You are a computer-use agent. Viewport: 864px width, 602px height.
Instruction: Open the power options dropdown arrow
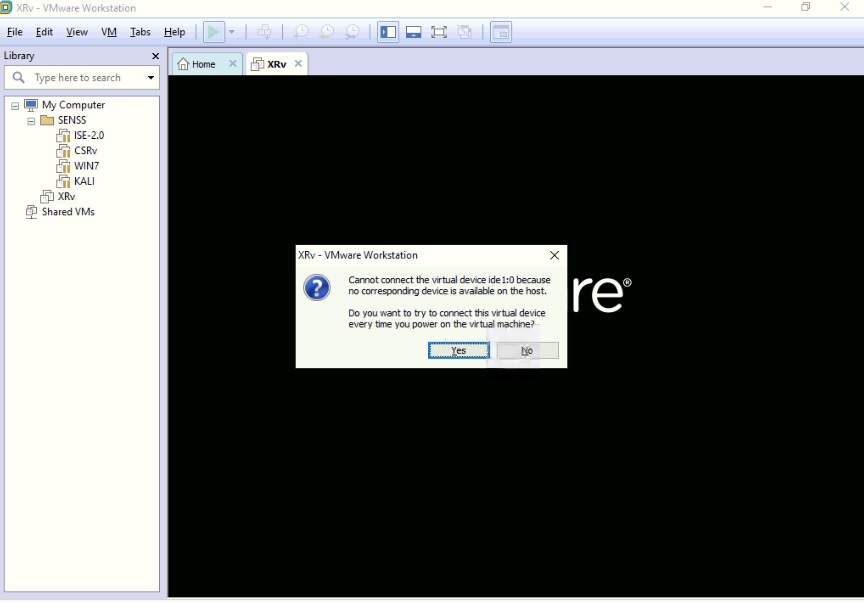[231, 31]
